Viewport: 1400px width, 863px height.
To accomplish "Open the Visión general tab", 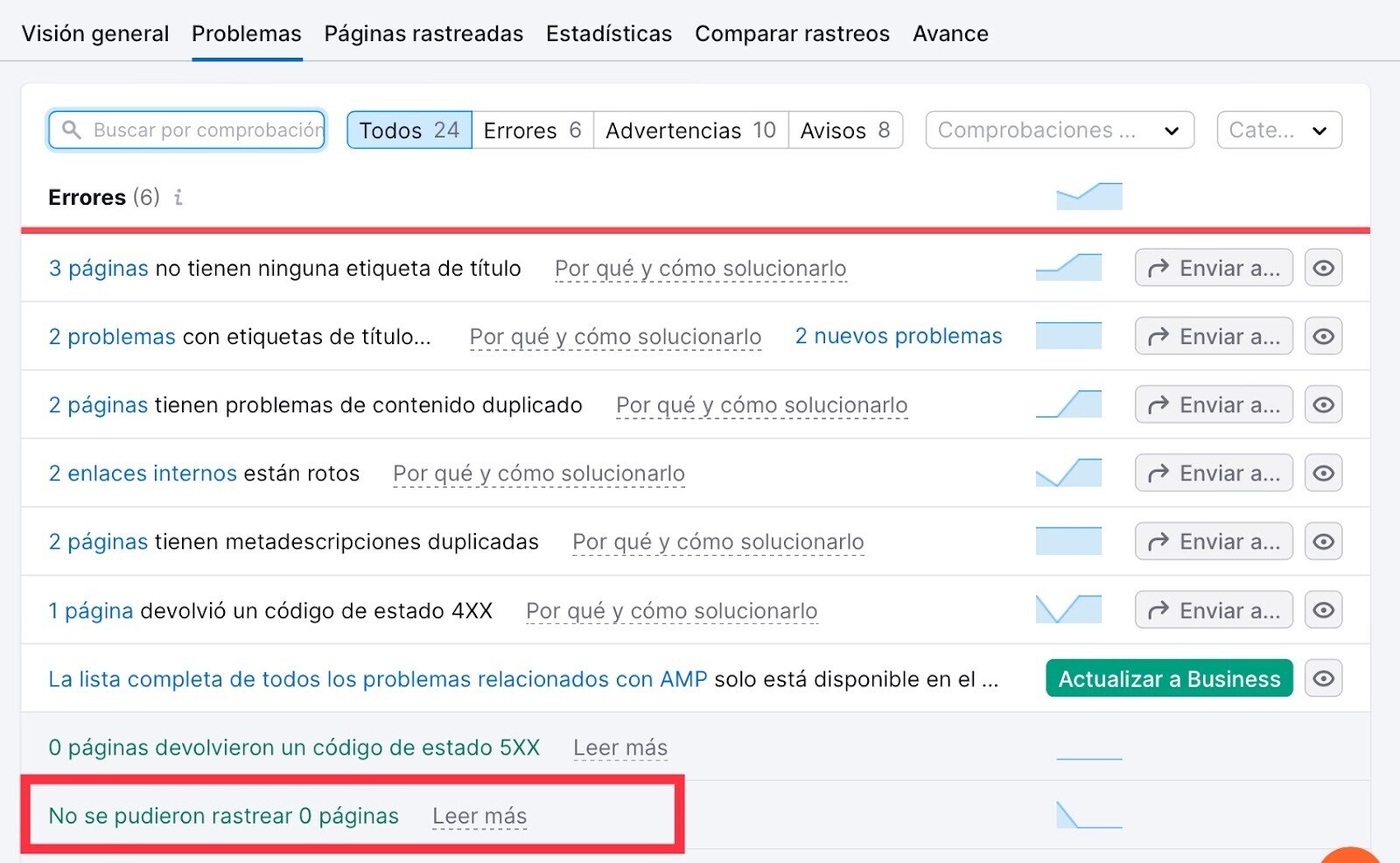I will tap(95, 33).
